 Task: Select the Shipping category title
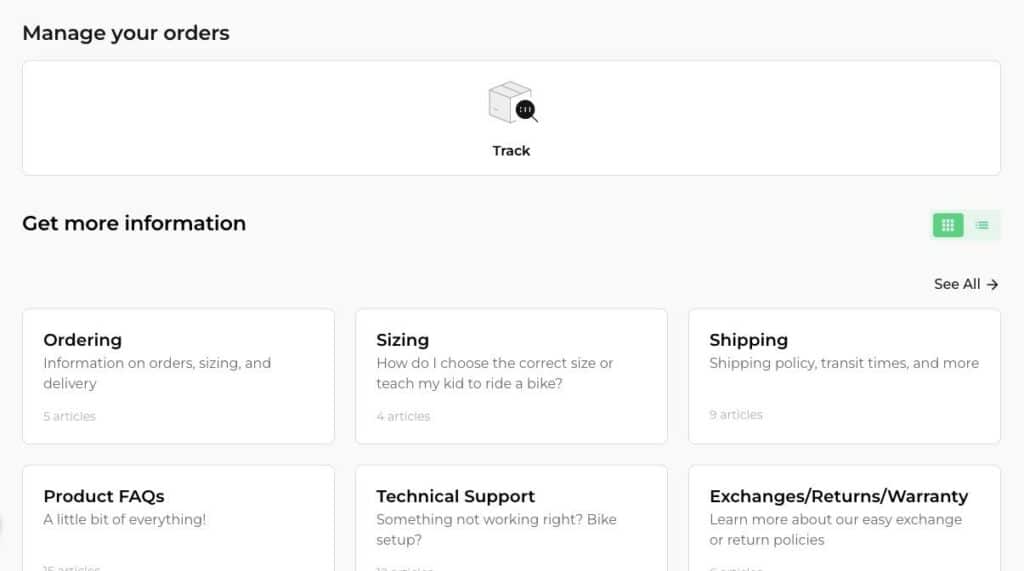[x=748, y=340]
